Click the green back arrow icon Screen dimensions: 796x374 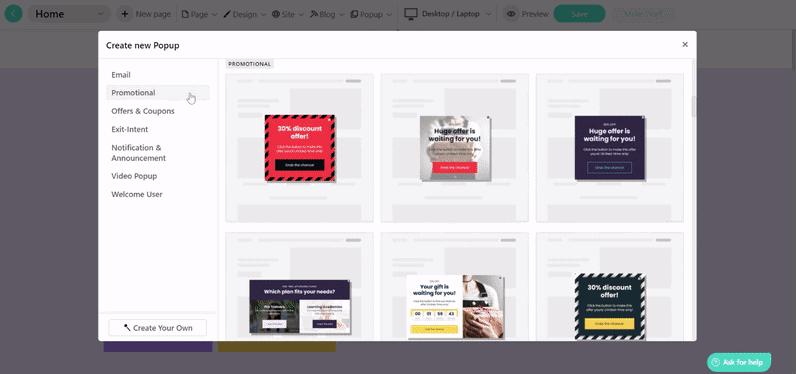(x=14, y=14)
